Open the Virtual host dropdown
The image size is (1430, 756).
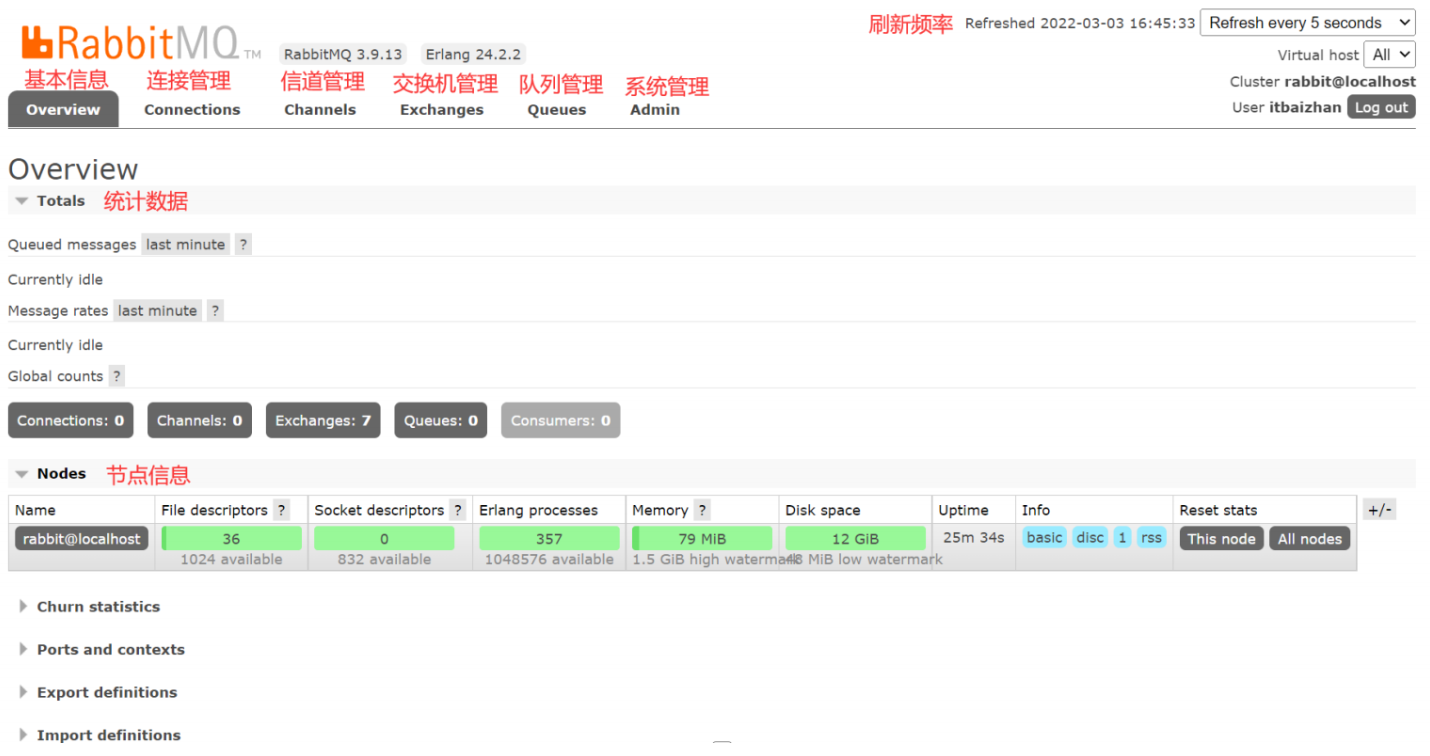[1391, 55]
